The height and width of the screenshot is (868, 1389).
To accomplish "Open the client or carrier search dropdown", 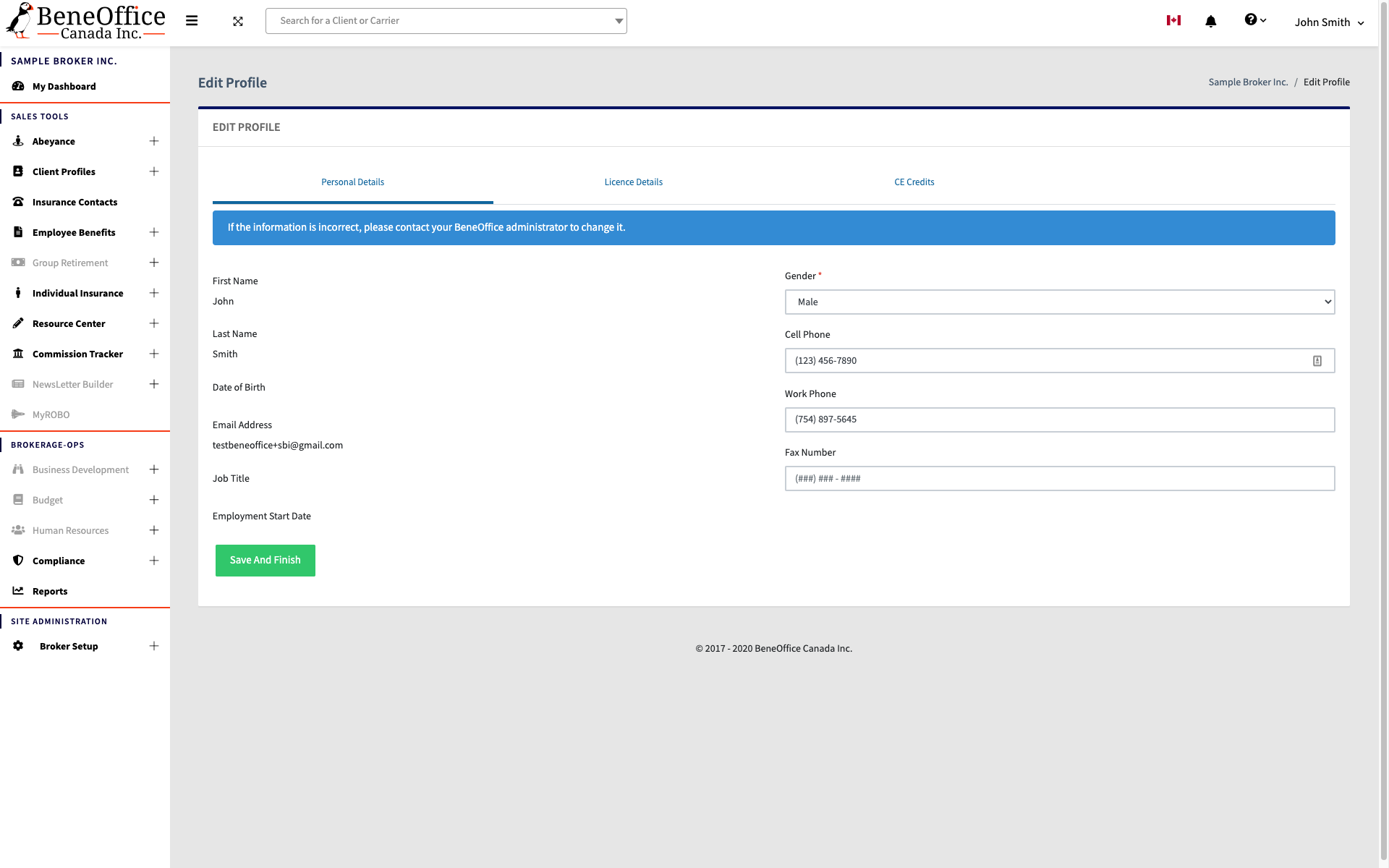I will tap(619, 21).
